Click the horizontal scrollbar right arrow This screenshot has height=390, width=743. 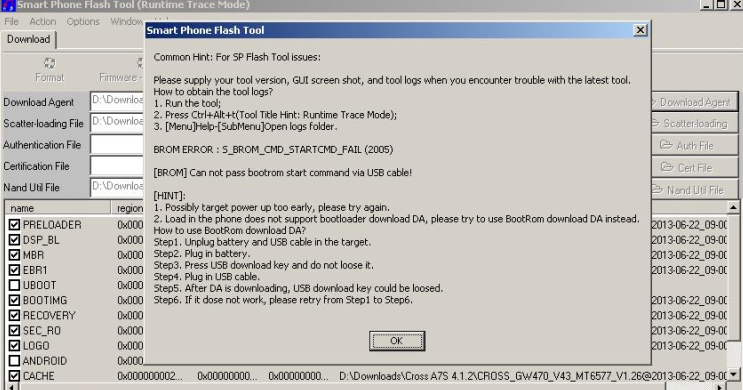[720, 387]
